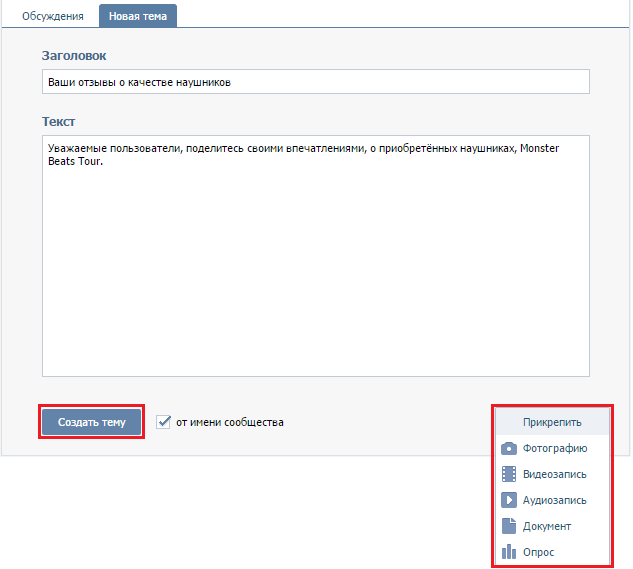Open the Прикрепить attachment dropdown
This screenshot has height=569, width=633.
click(552, 422)
